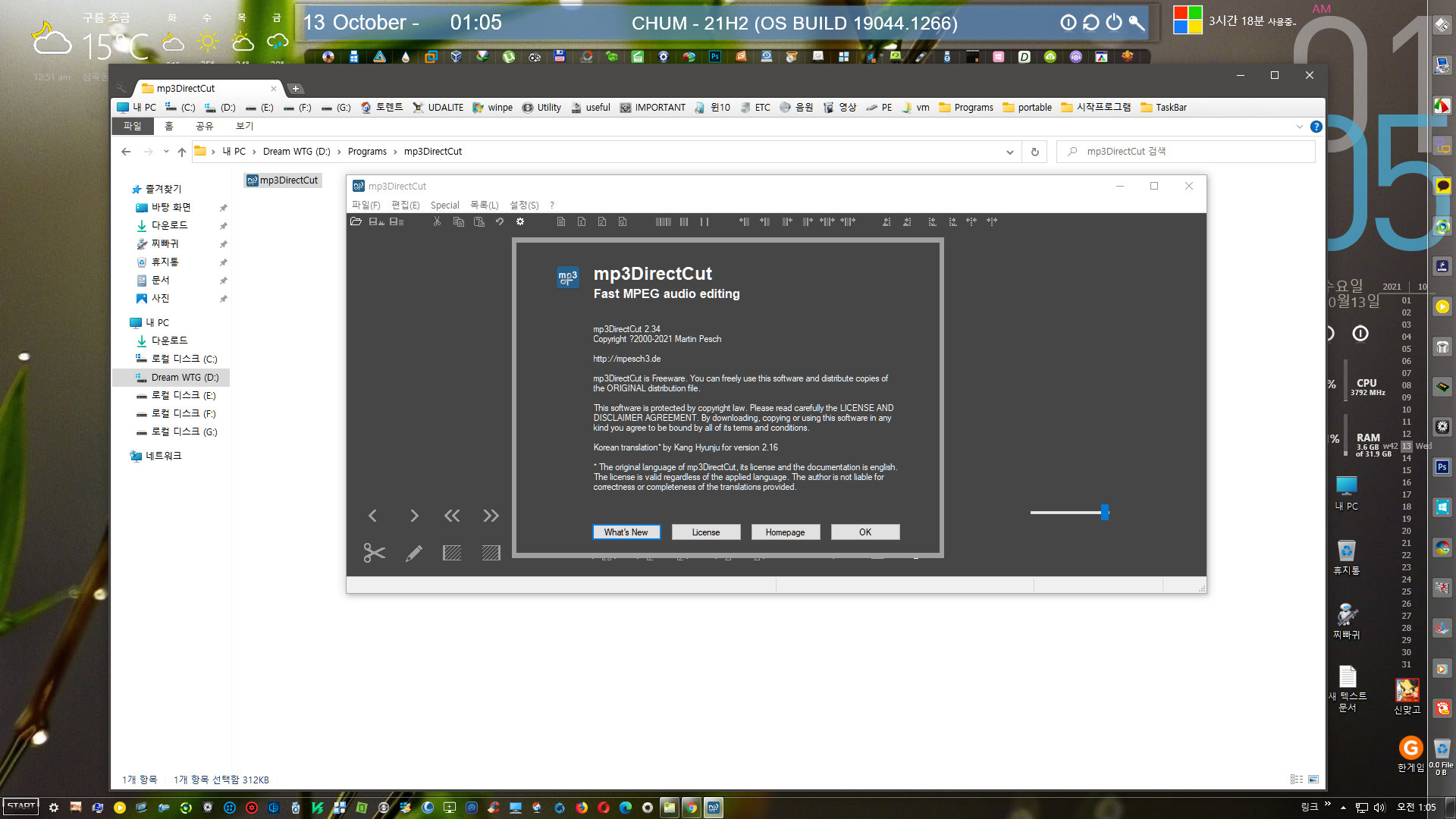Select the 공유 ribbon tab in Explorer
1456x819 pixels.
click(x=205, y=126)
